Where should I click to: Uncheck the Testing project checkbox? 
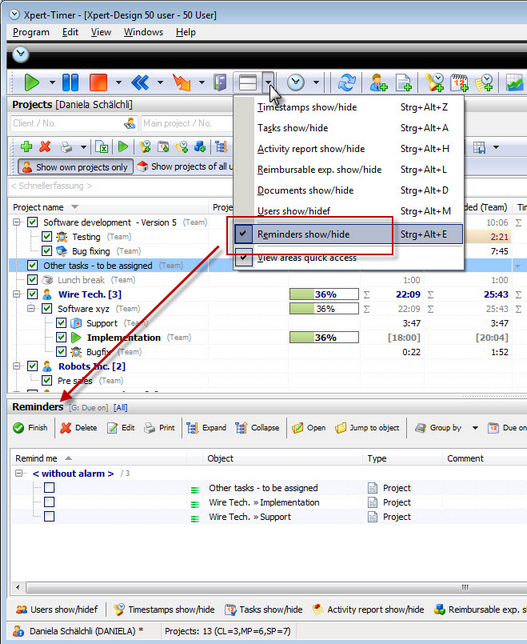[47, 237]
